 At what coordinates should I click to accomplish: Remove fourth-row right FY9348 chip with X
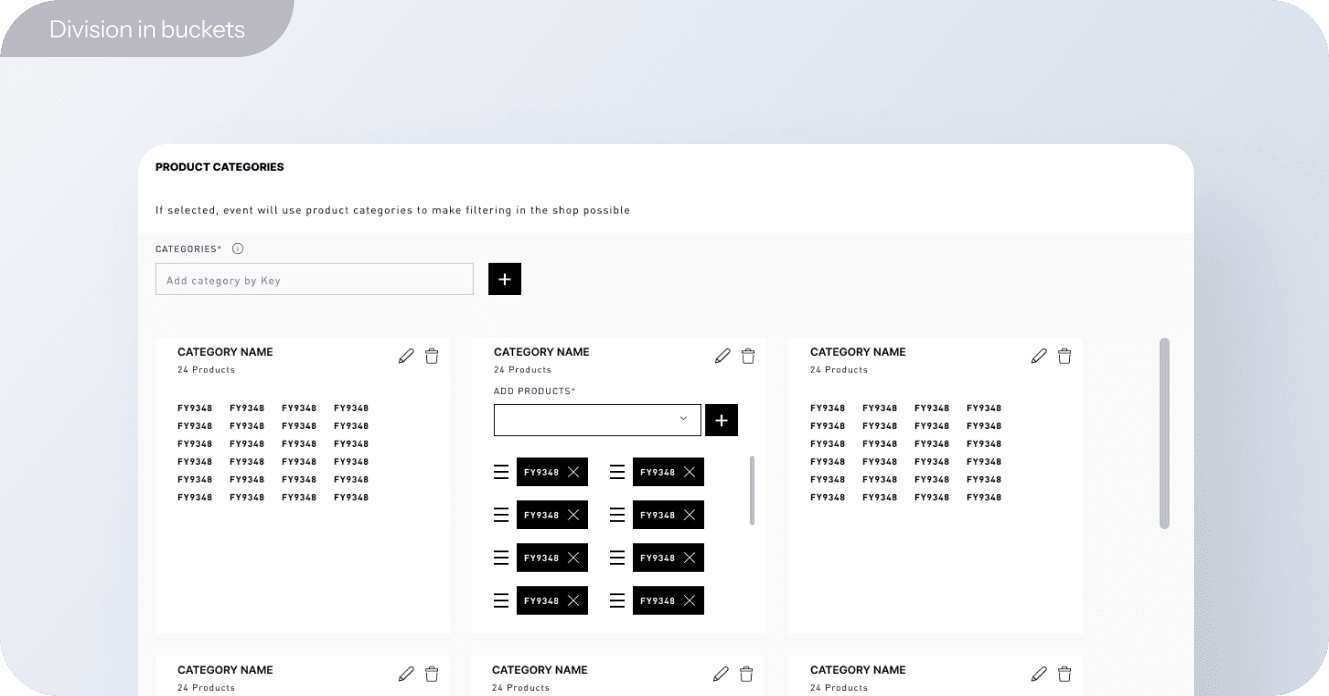pyautogui.click(x=689, y=601)
